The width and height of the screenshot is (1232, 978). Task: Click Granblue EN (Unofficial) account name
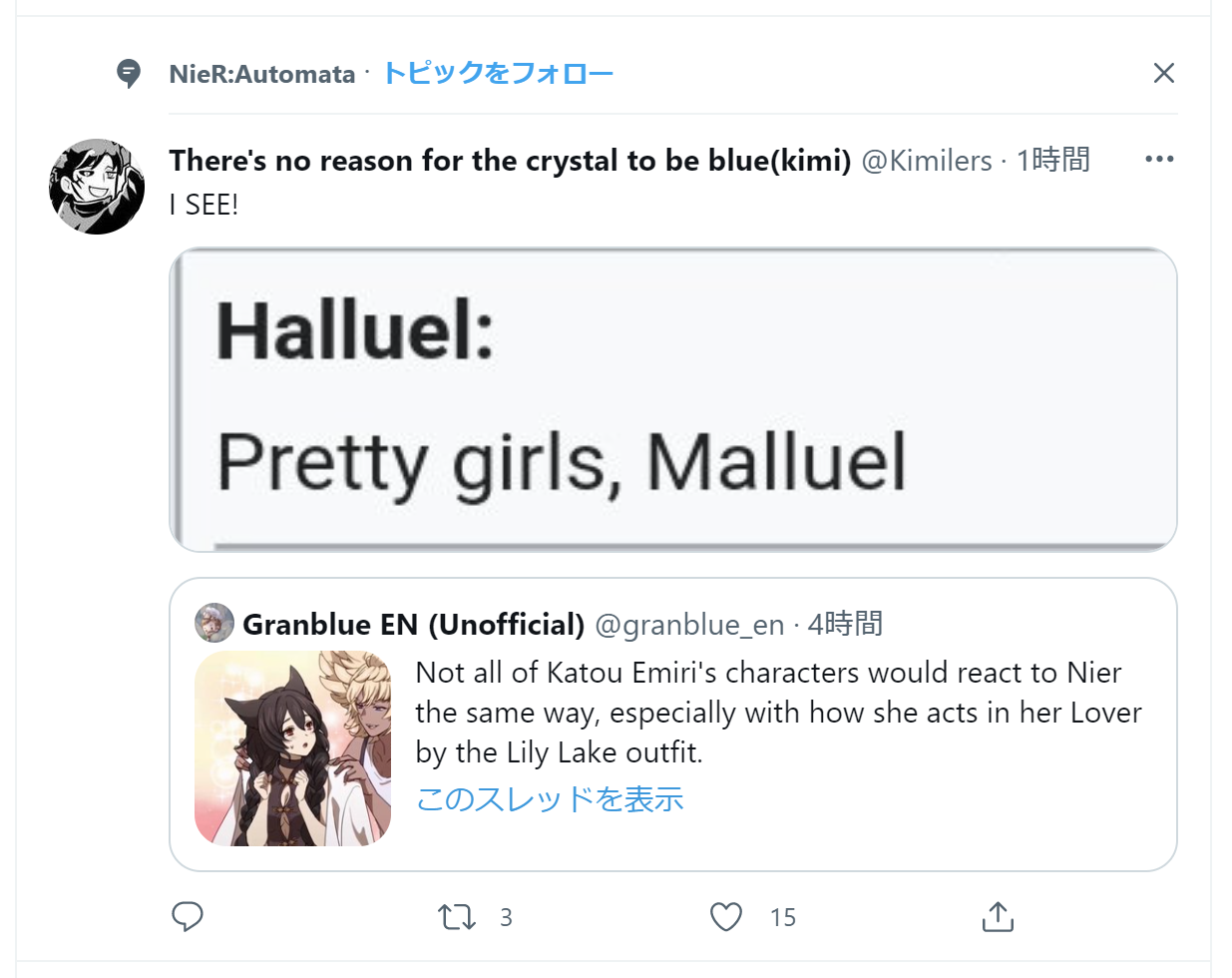click(x=413, y=624)
